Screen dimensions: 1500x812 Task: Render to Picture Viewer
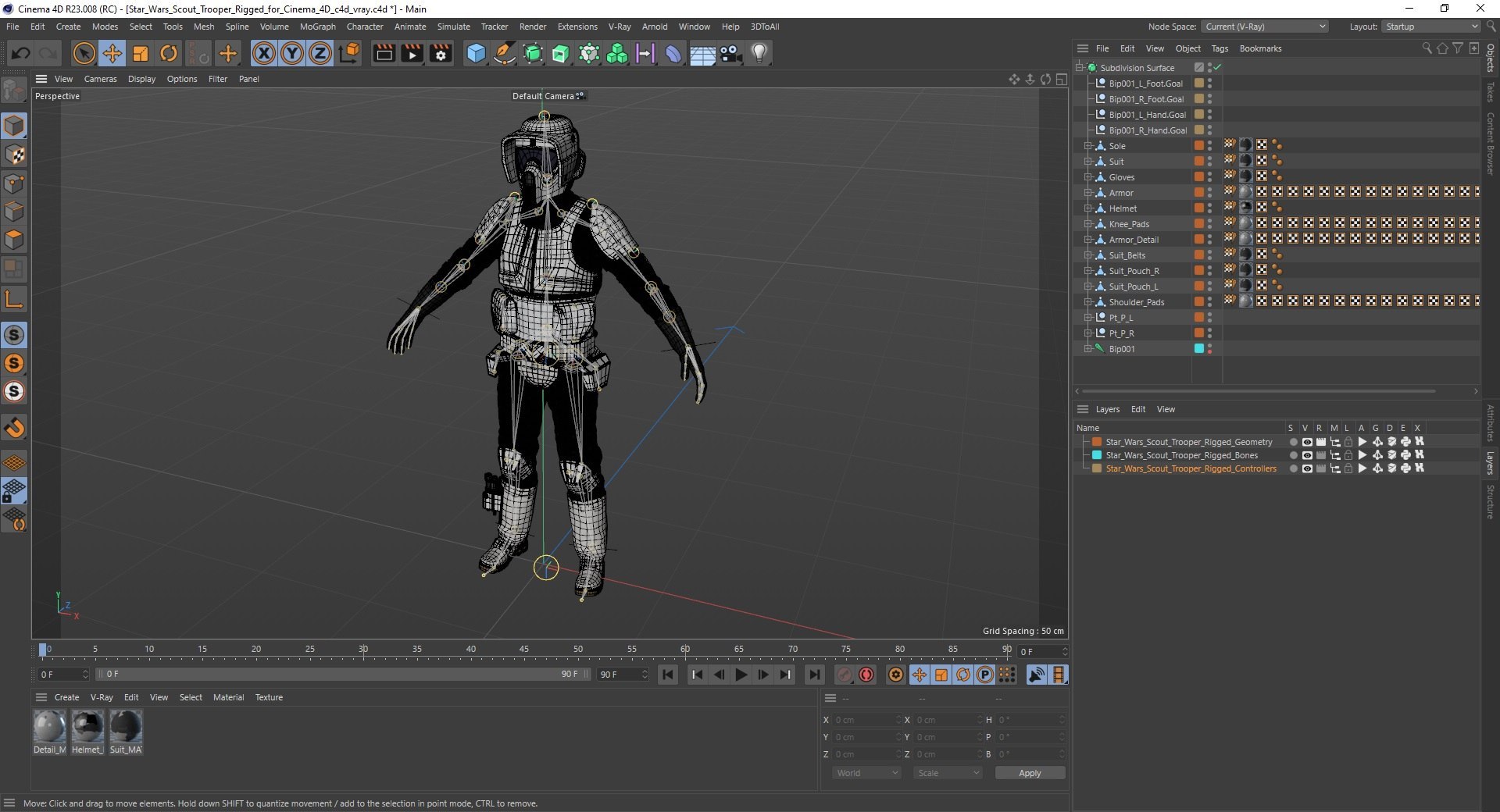click(x=412, y=53)
